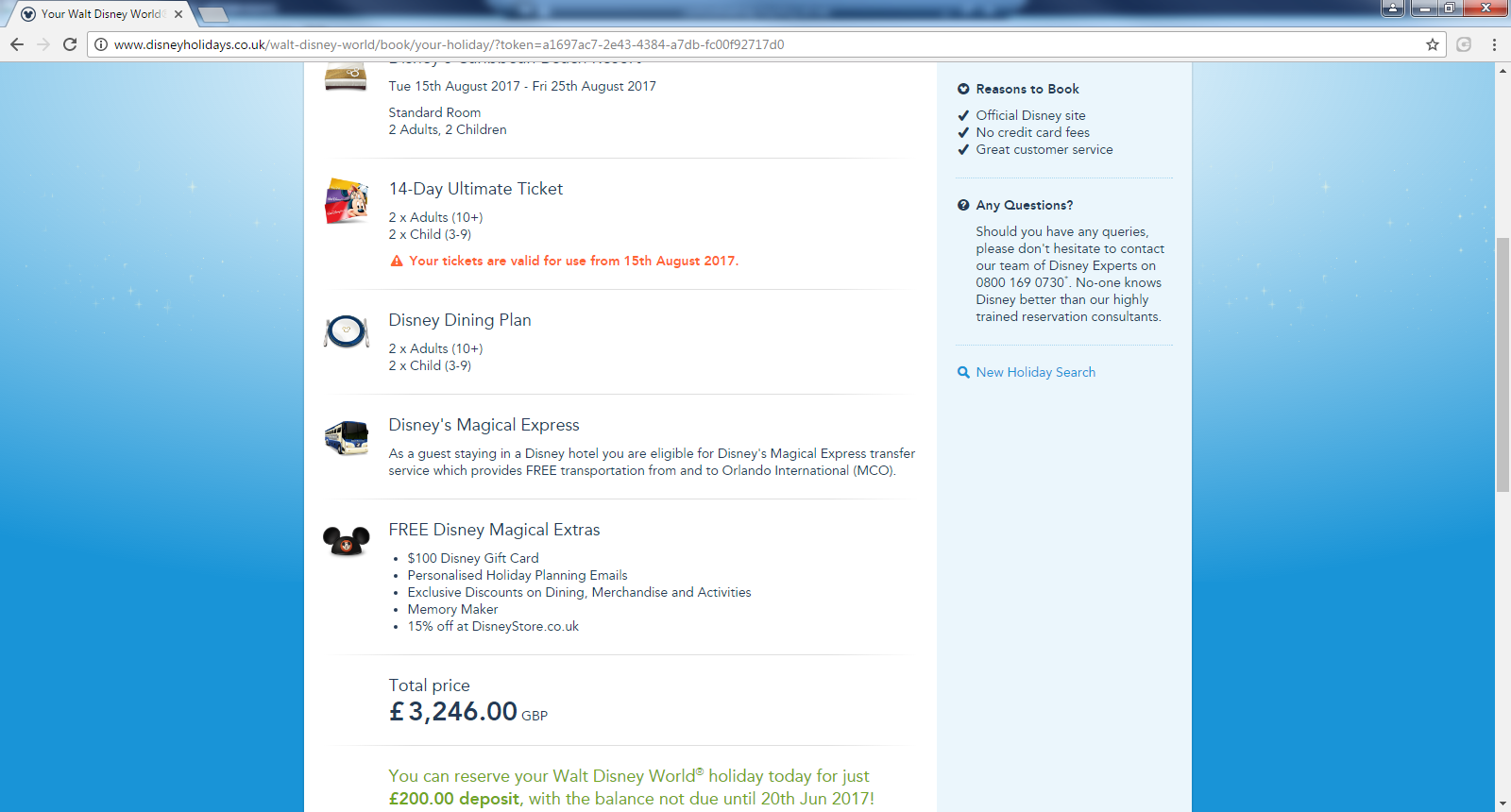Click the checkmark beside Official Disney site
The image size is (1511, 812).
[x=963, y=115]
